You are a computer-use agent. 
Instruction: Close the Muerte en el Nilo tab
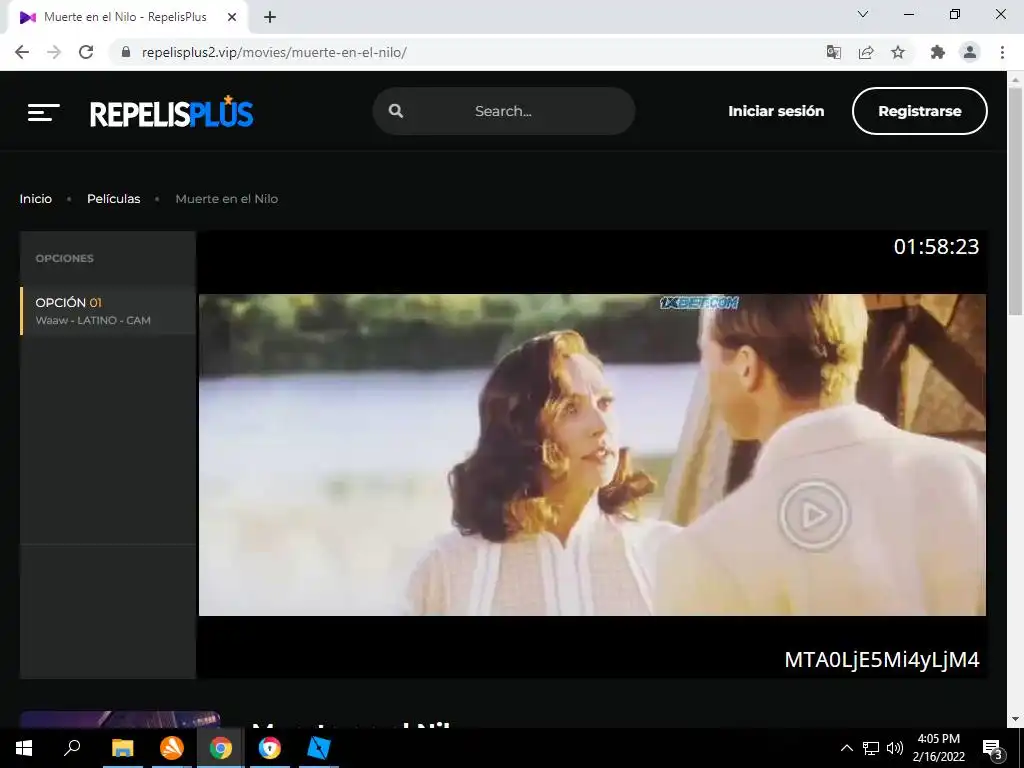click(232, 17)
